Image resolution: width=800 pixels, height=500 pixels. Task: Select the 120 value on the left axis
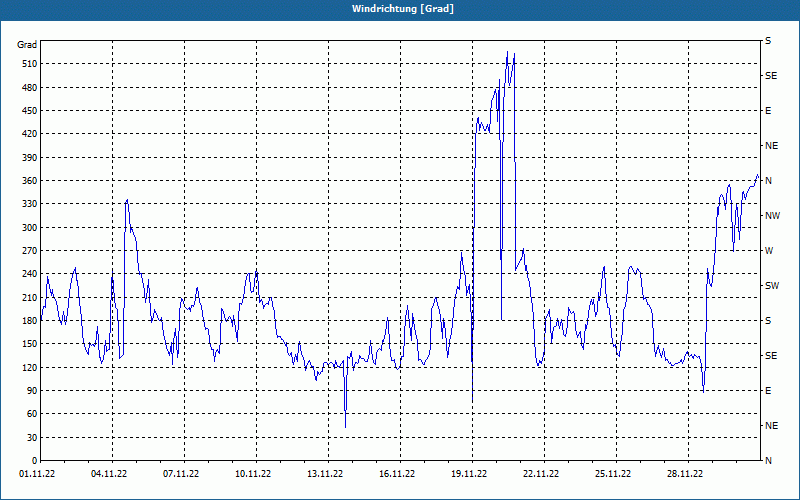[x=30, y=367]
